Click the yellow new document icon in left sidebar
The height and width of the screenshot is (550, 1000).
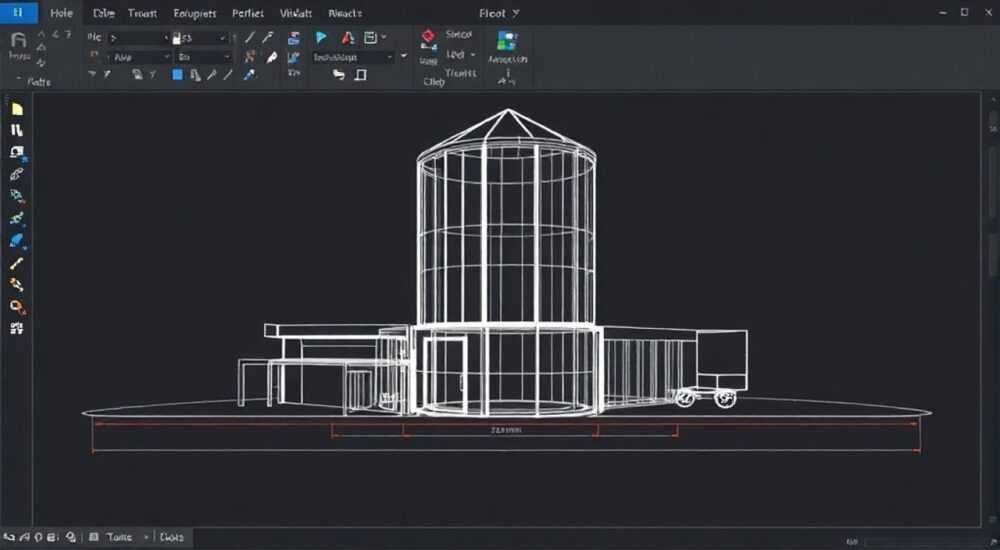pos(17,109)
